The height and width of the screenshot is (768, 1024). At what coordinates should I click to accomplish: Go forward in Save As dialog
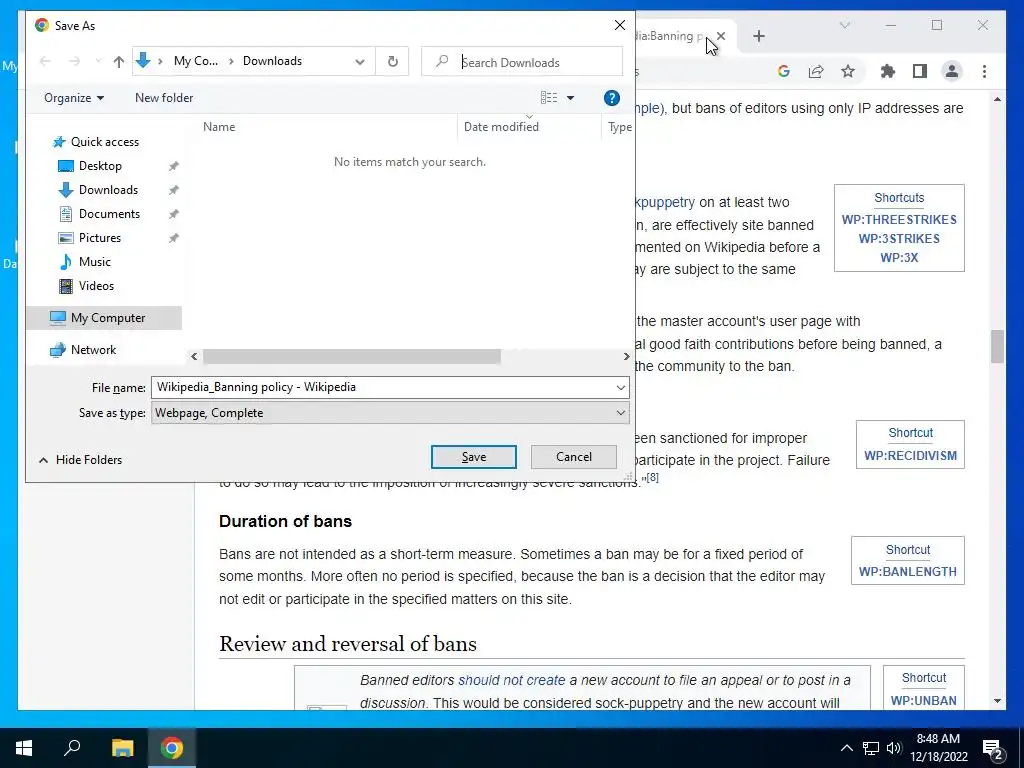coord(74,61)
